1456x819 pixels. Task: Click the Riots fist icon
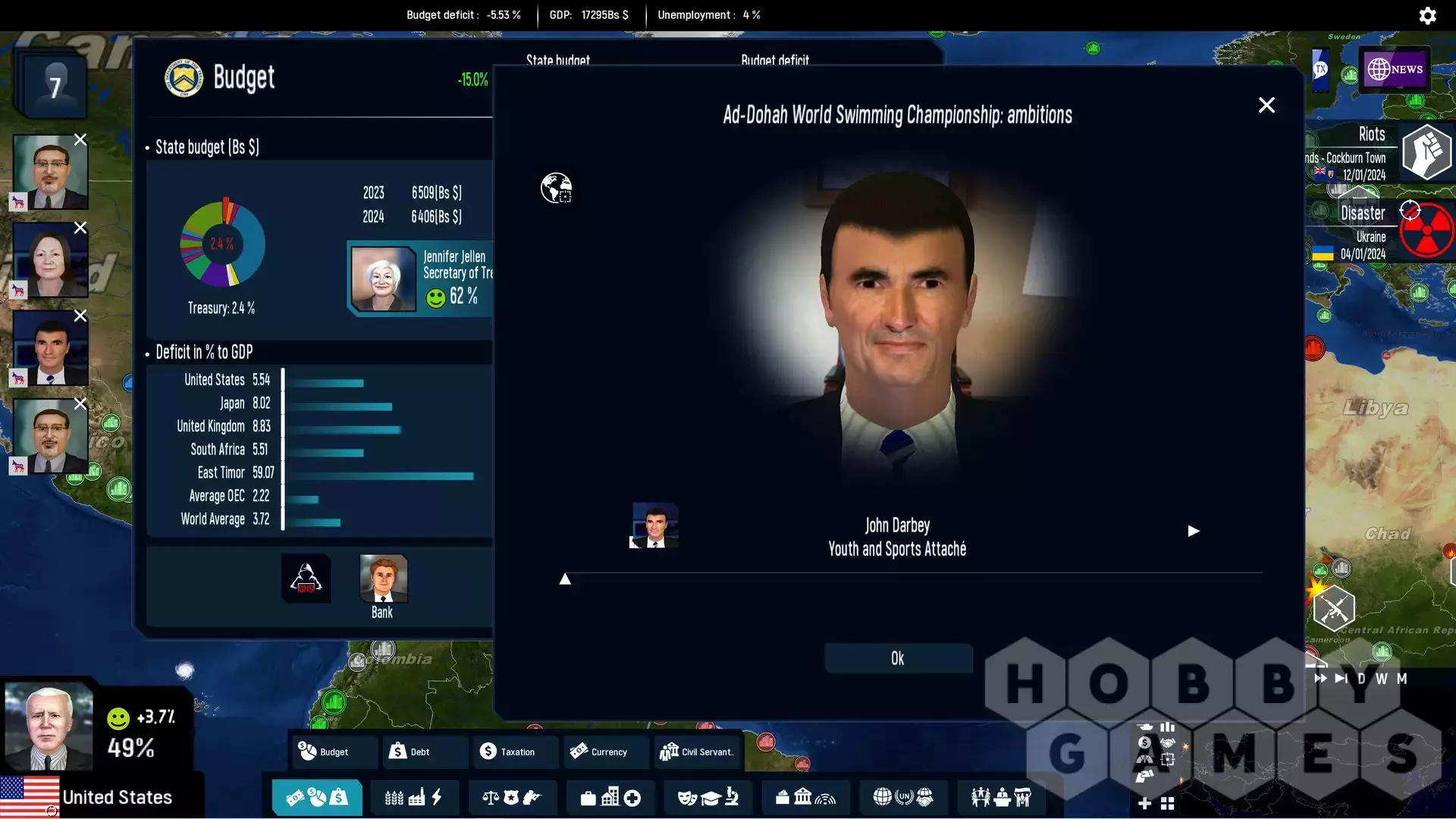click(x=1426, y=152)
